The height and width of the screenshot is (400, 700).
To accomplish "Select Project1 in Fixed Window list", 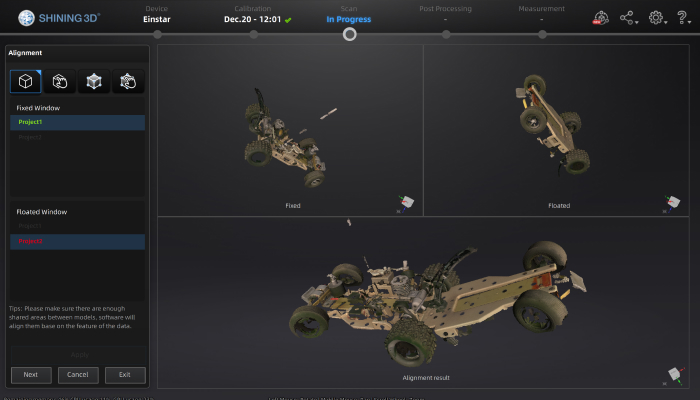I will [x=78, y=122].
